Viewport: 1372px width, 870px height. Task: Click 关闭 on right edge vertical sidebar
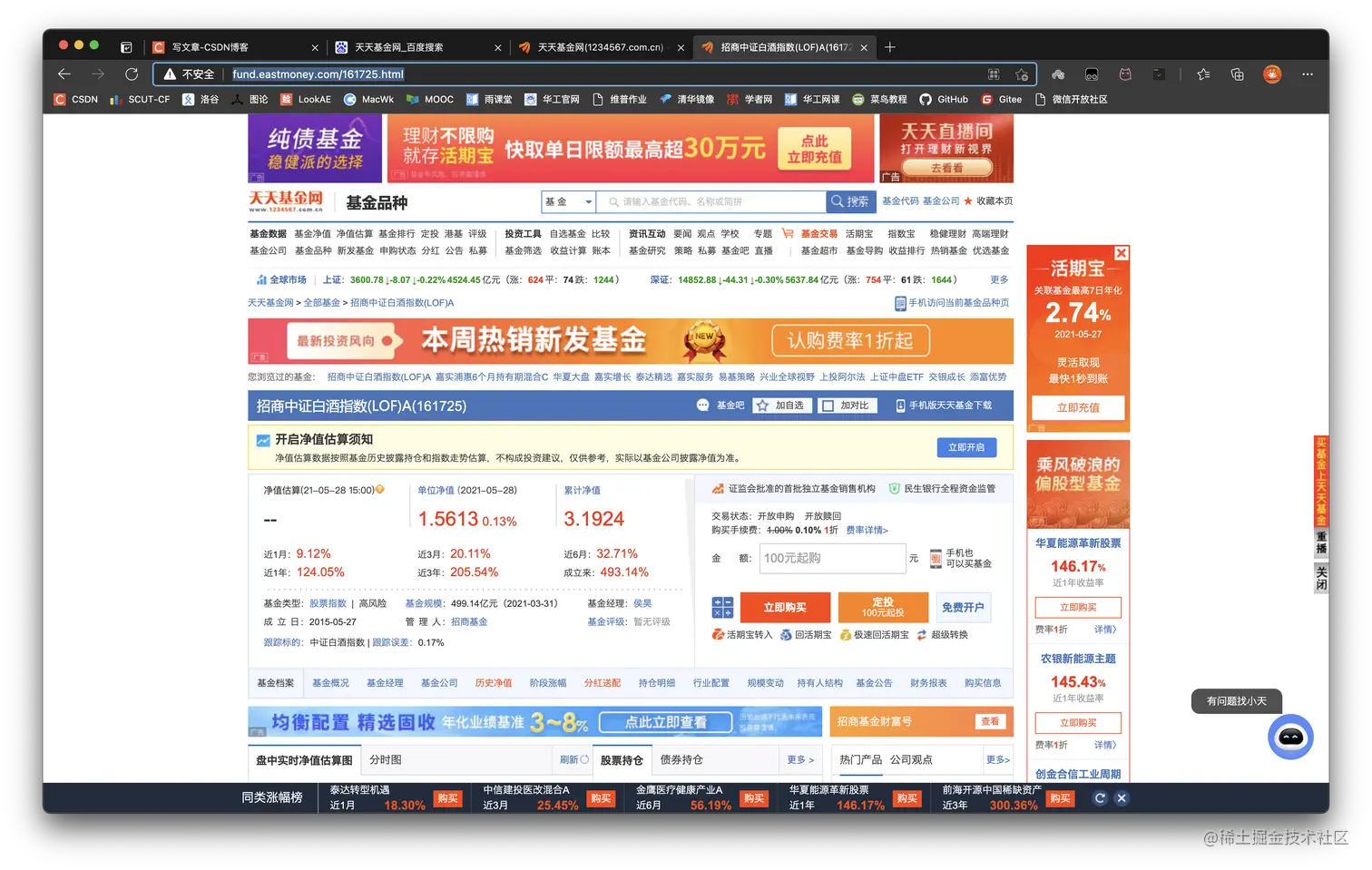click(x=1321, y=578)
